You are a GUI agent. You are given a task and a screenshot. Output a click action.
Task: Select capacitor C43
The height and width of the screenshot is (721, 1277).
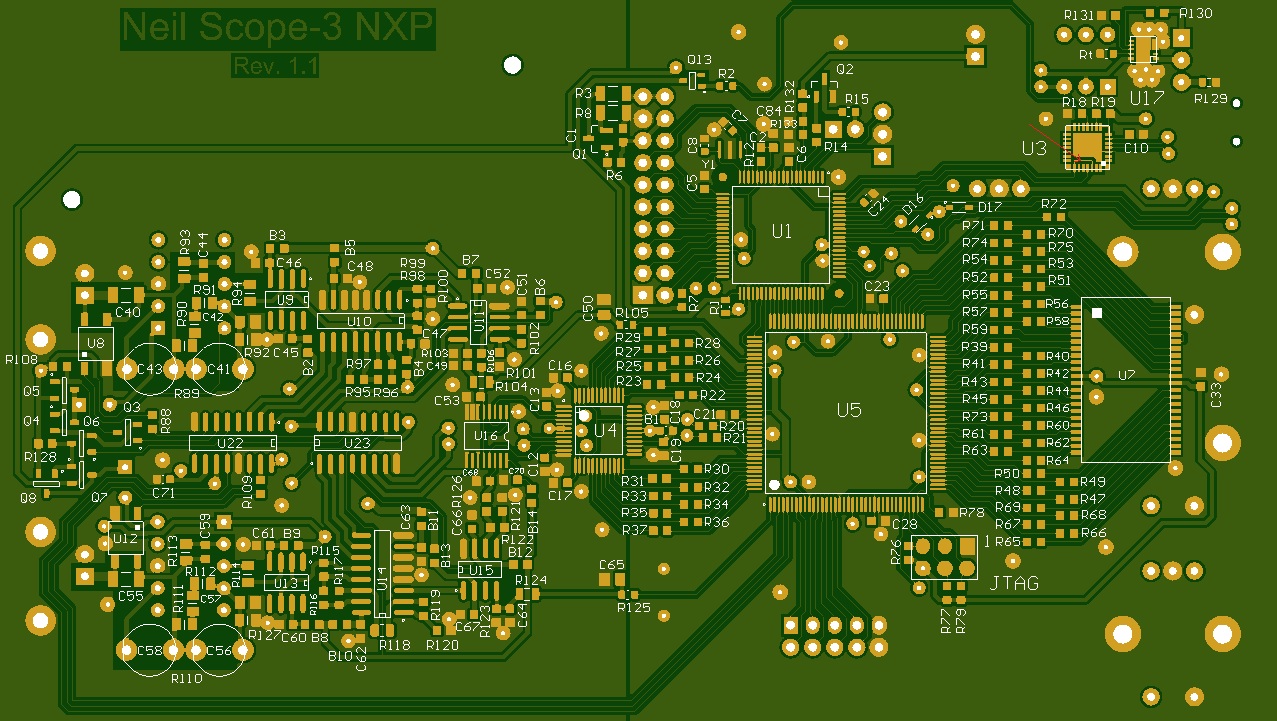(150, 368)
